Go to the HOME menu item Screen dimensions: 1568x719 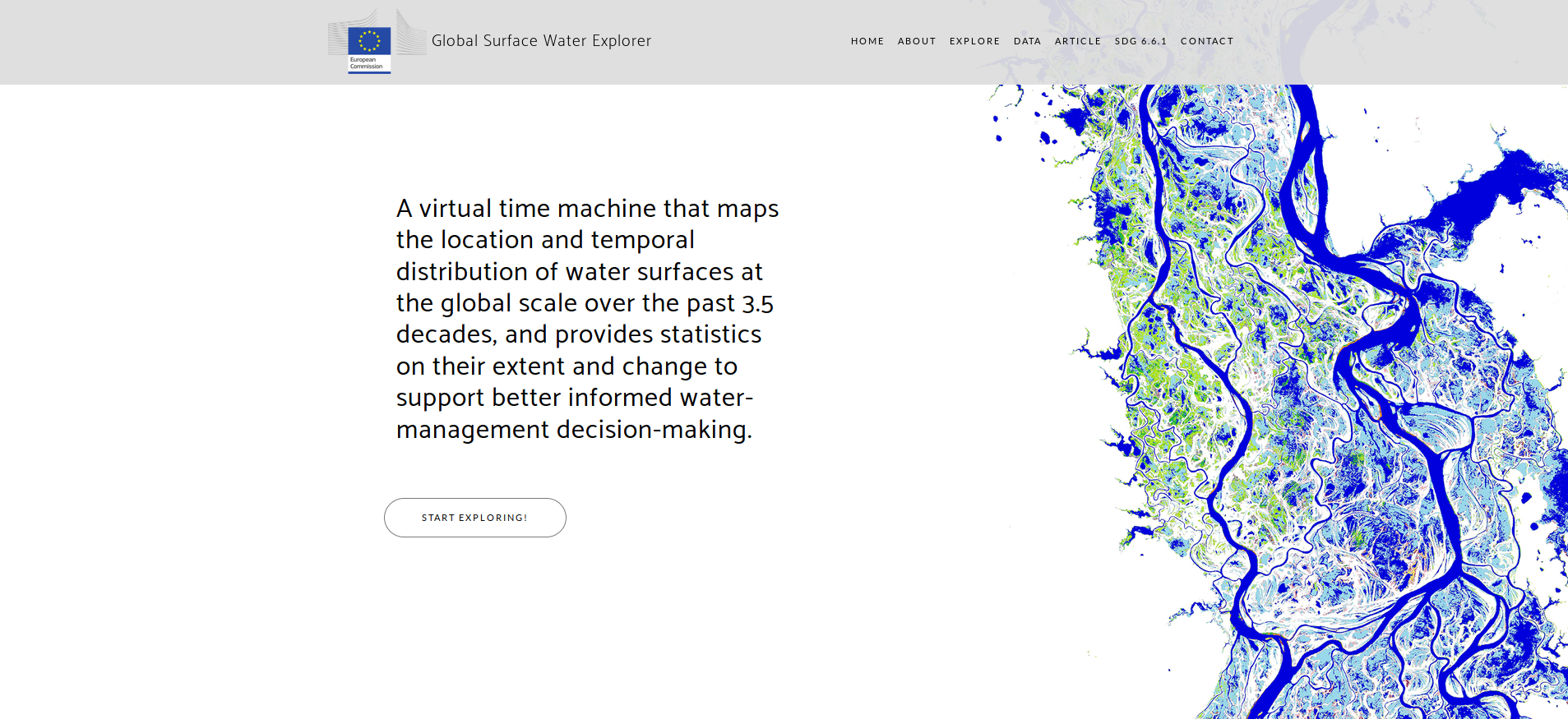click(867, 41)
